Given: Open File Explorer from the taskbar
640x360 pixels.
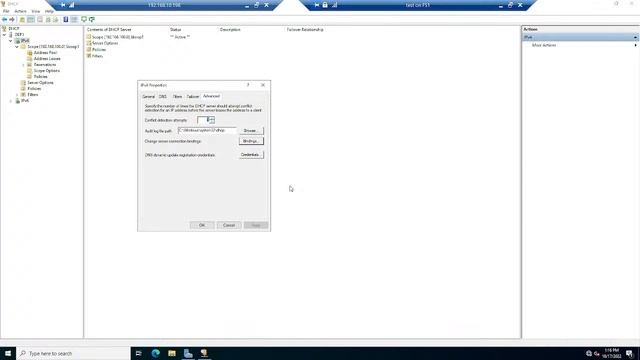Looking at the screenshot, I should [x=172, y=353].
